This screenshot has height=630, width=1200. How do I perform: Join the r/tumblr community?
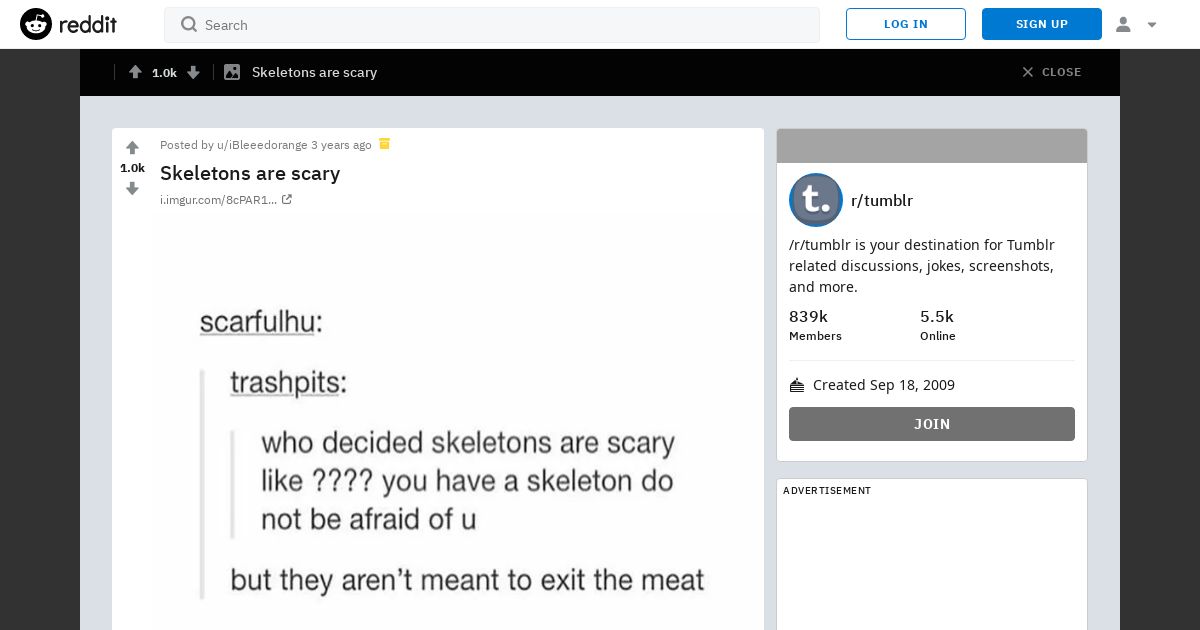(x=932, y=424)
